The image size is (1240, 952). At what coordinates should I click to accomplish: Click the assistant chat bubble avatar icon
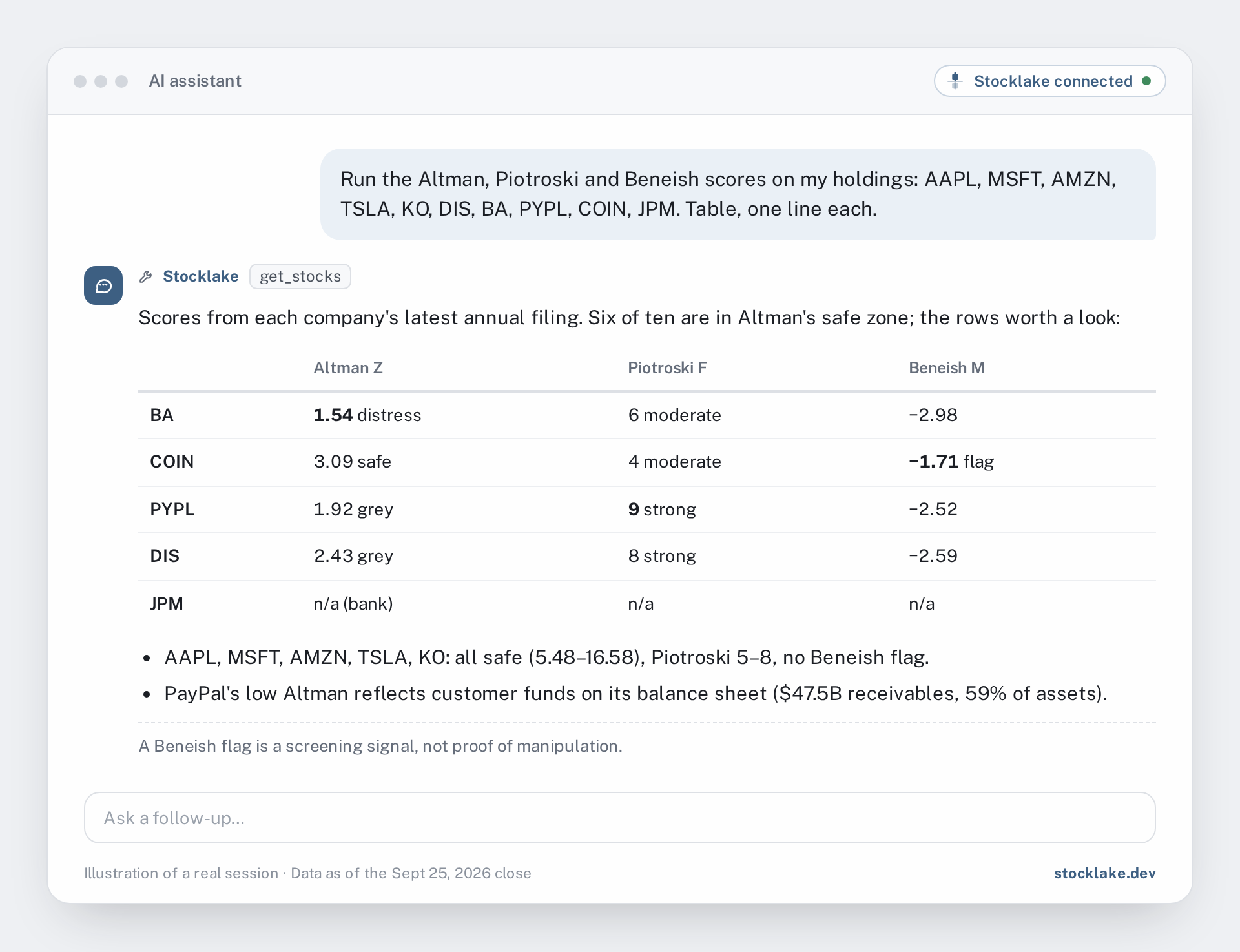tap(103, 285)
